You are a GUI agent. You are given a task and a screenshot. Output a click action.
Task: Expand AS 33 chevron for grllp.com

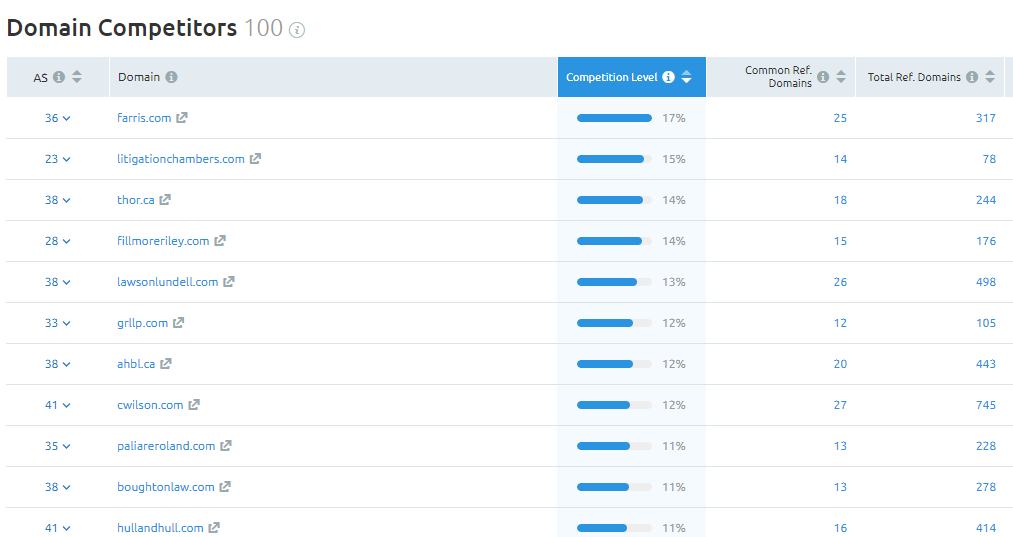coord(67,323)
